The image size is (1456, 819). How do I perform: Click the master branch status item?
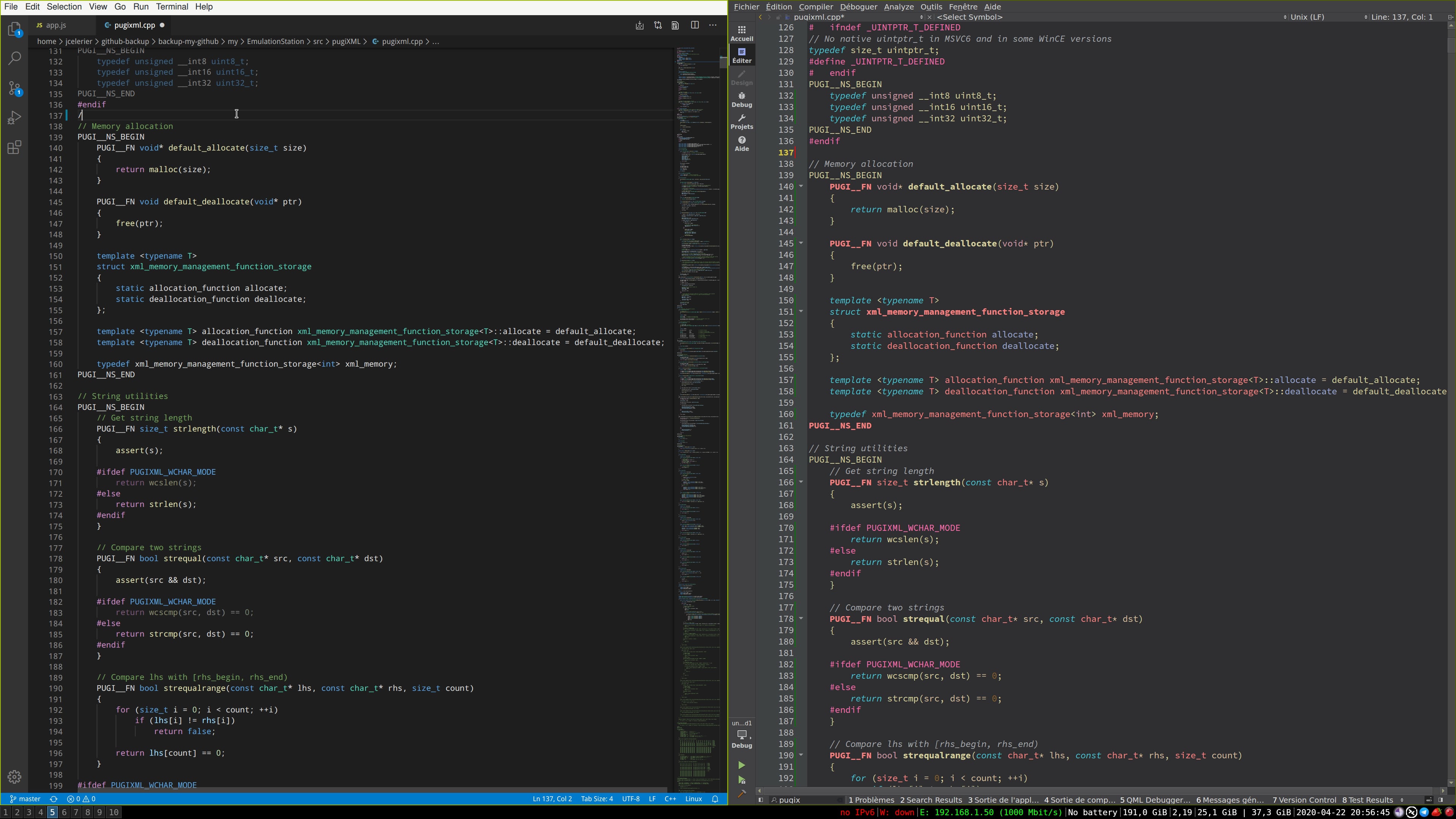coord(26,799)
